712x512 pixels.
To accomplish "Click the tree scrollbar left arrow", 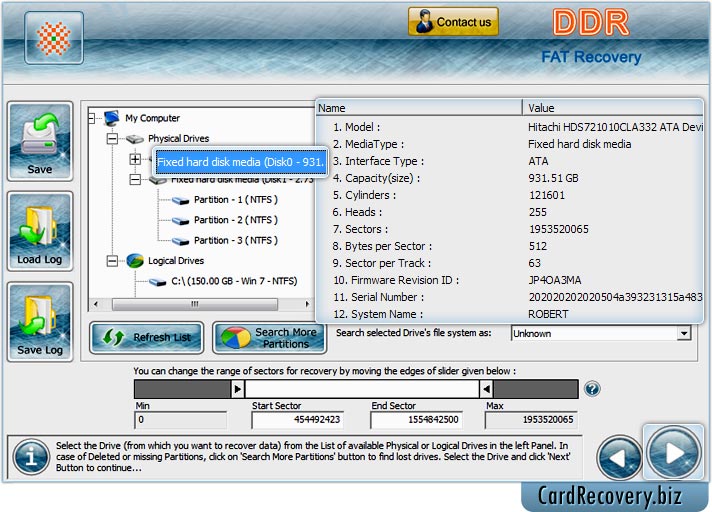I will coord(95,304).
